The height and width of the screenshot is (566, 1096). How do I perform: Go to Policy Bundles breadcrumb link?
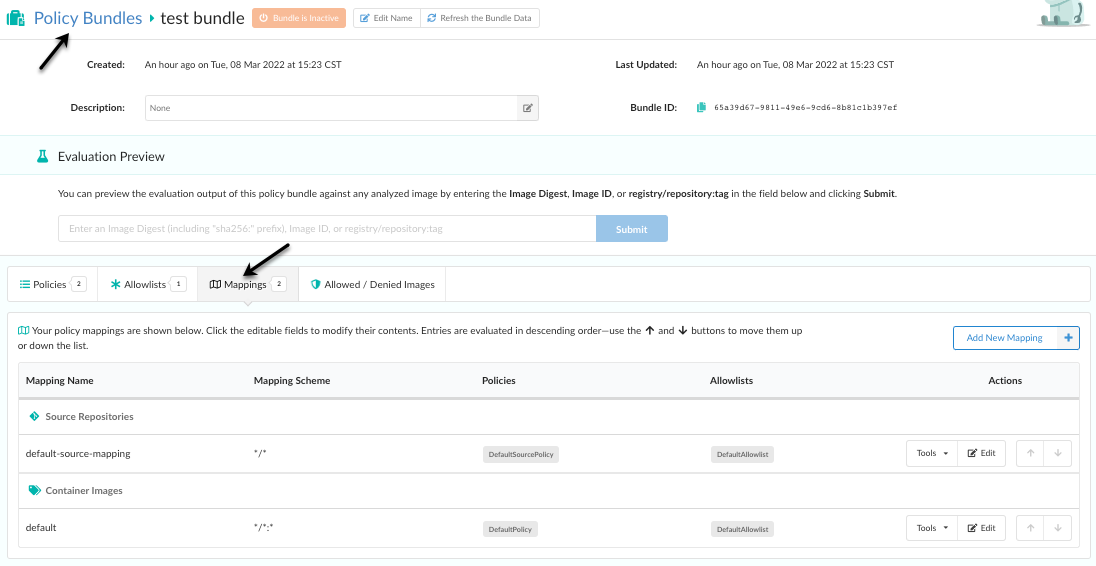(x=88, y=18)
